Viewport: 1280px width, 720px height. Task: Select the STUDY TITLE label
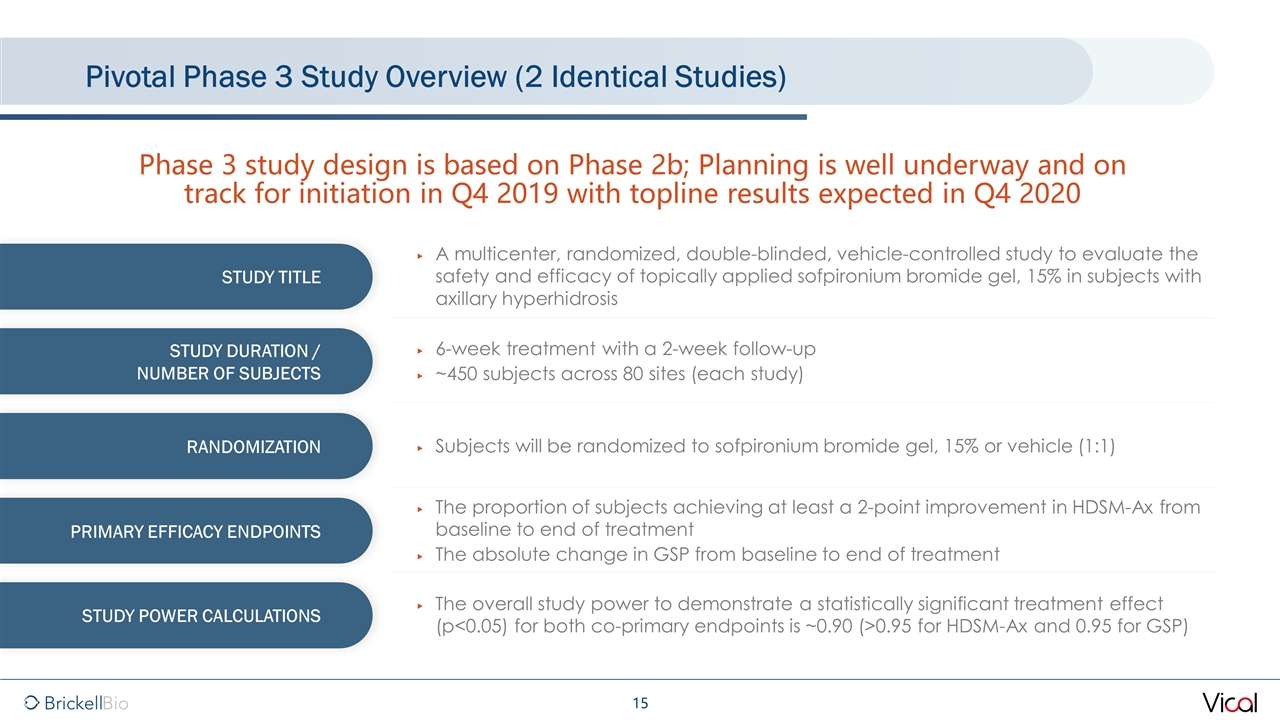tap(271, 277)
